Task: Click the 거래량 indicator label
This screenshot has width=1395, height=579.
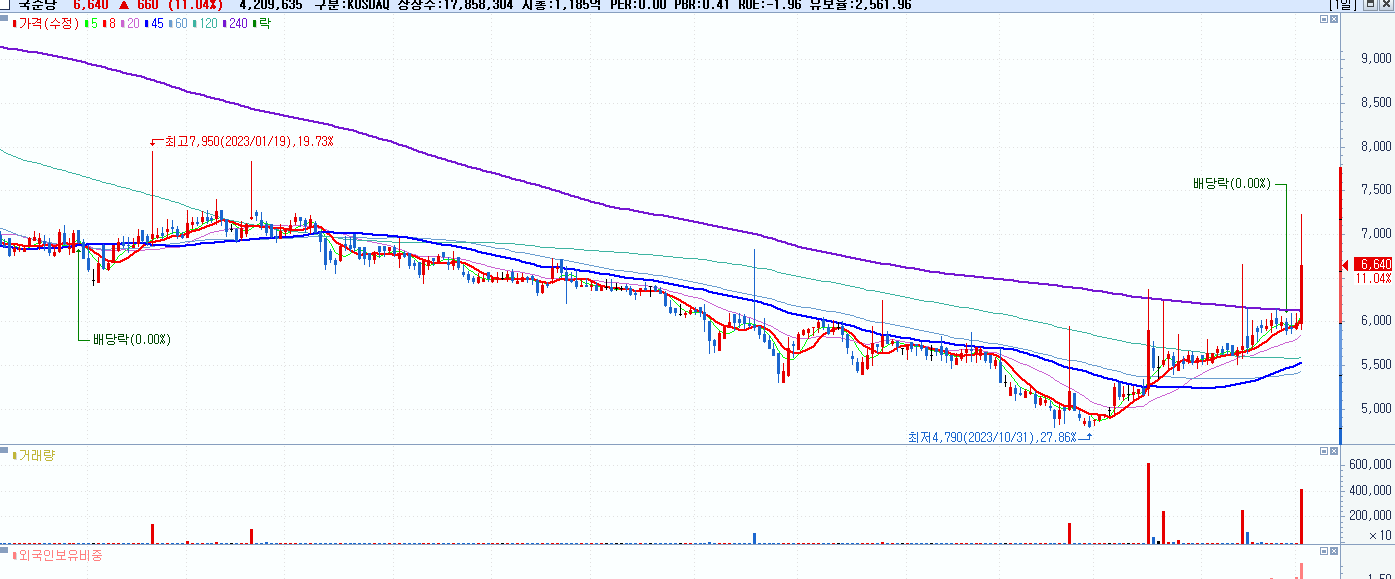Action: point(35,455)
